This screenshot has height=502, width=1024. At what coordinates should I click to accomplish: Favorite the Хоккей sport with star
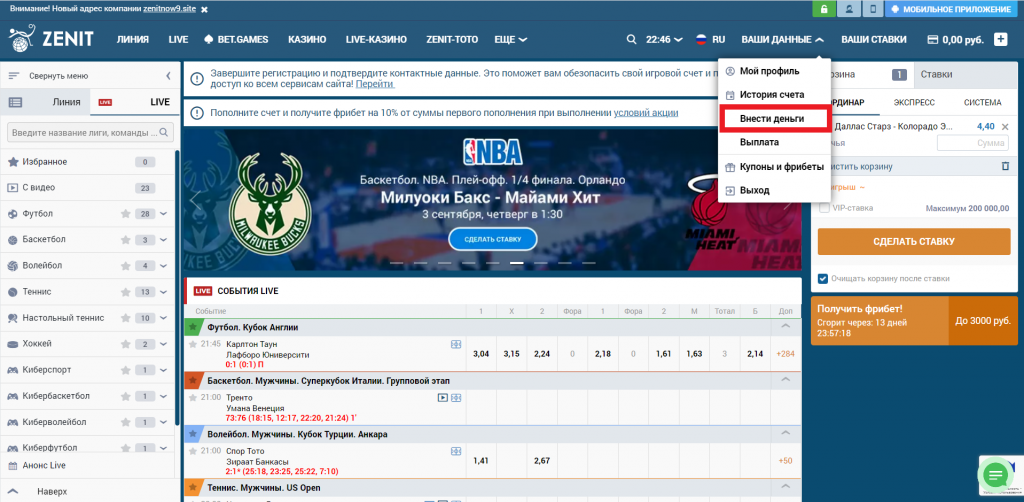coord(125,344)
